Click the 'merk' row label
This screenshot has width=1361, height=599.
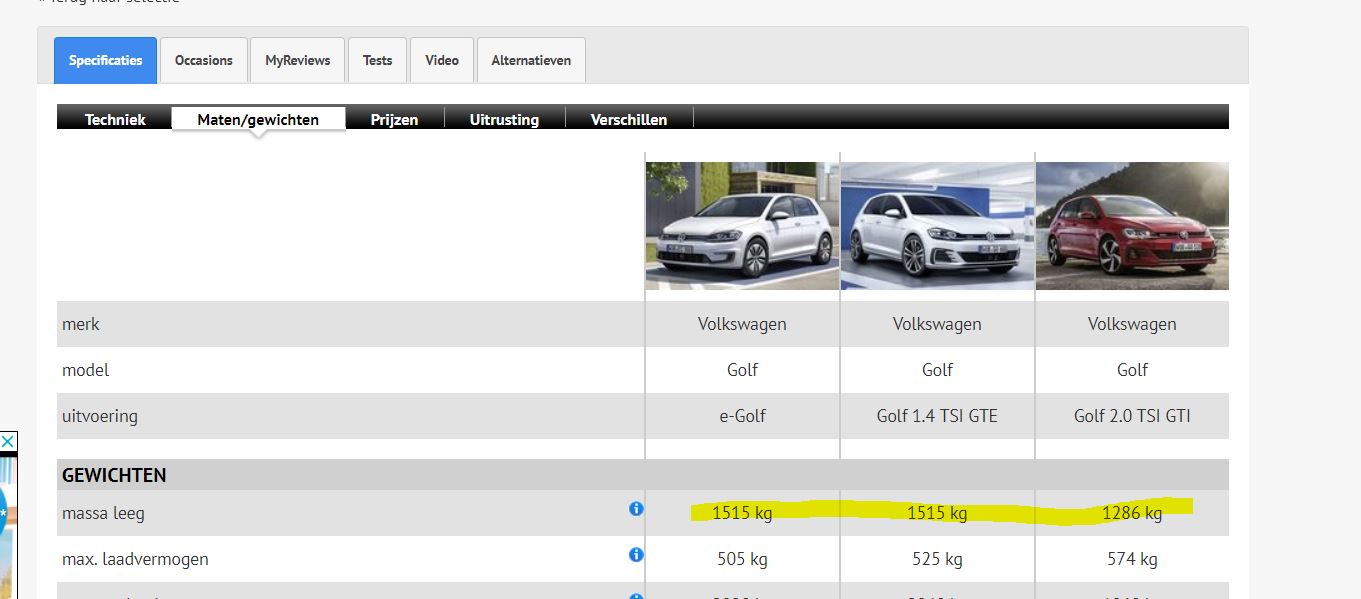[80, 324]
